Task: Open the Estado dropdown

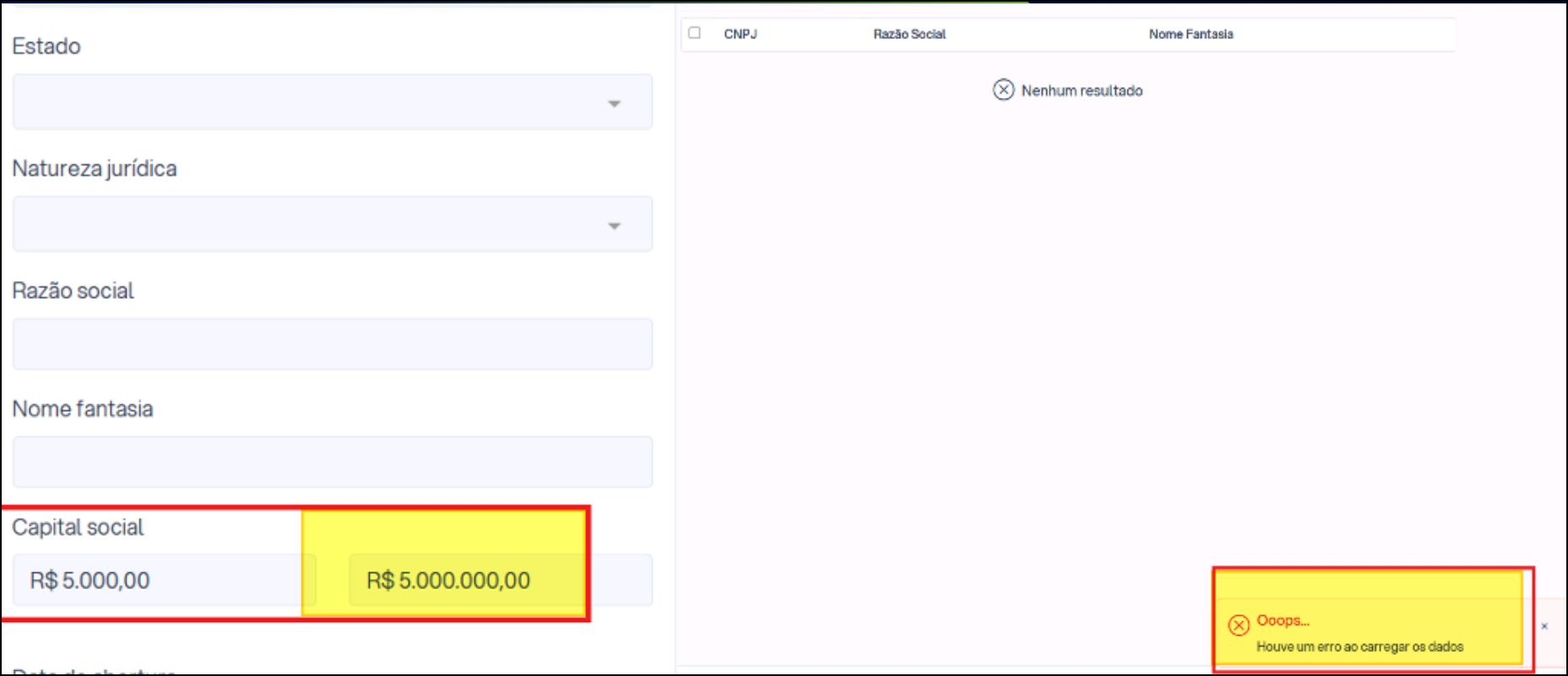Action: coord(333,102)
